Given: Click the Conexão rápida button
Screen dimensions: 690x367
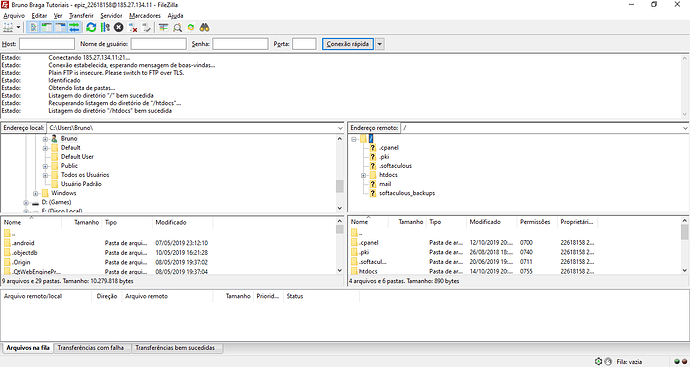Looking at the screenshot, I should point(348,44).
